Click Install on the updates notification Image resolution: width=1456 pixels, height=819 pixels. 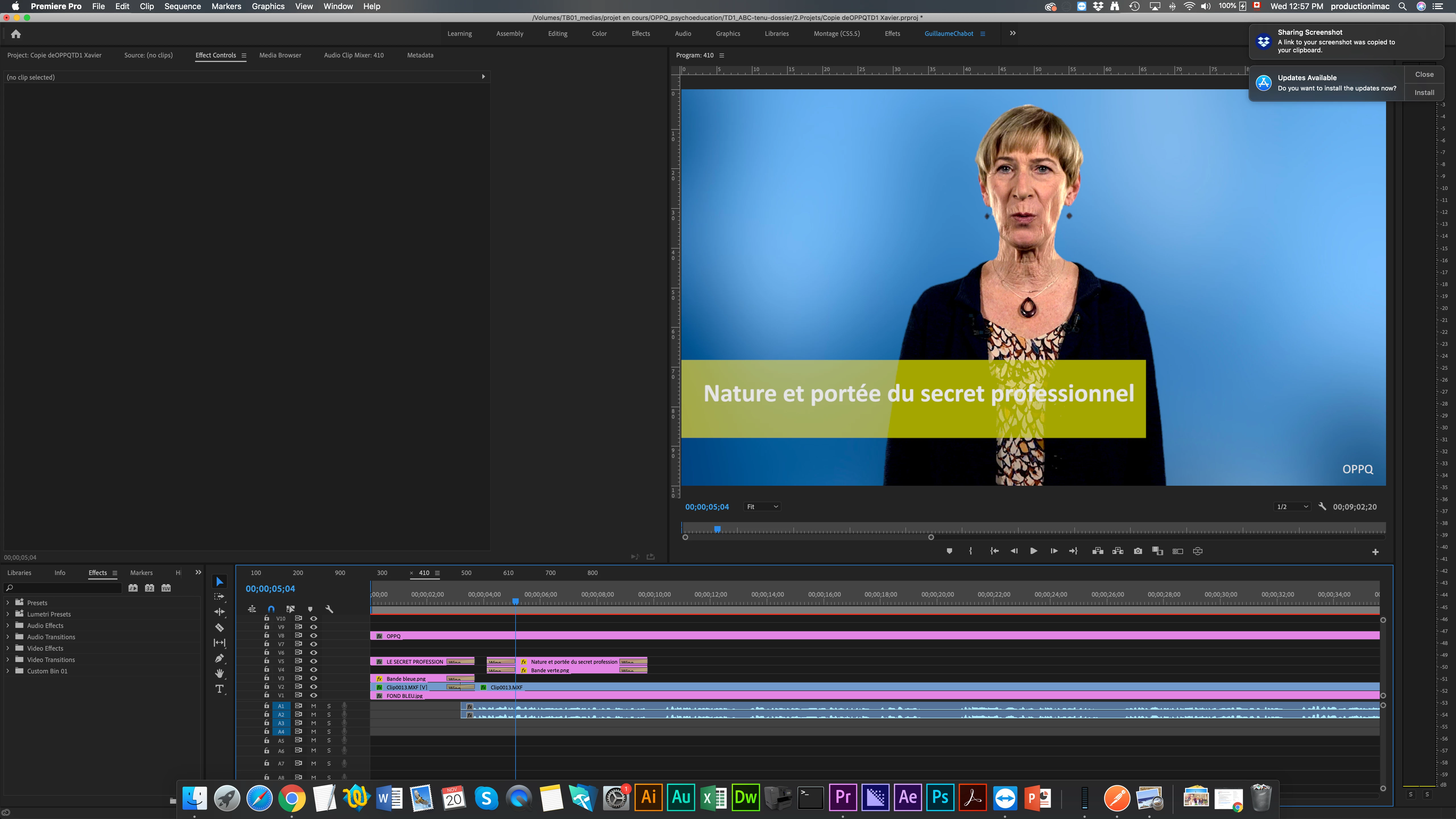pos(1424,93)
